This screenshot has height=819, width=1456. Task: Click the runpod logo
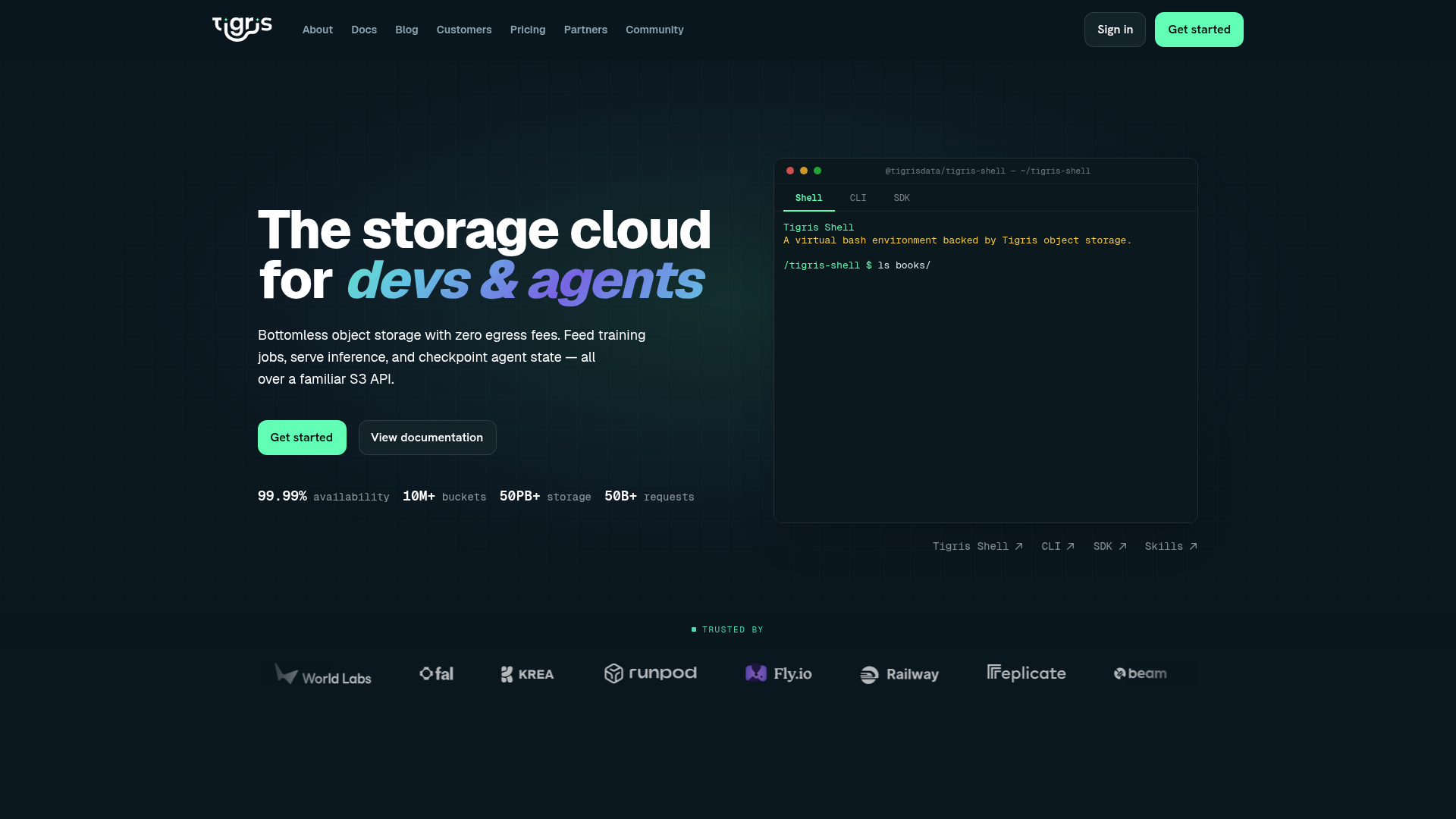click(x=650, y=673)
